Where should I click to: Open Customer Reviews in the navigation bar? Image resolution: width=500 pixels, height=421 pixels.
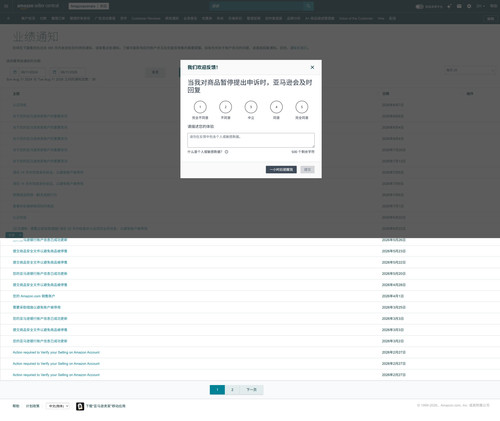point(146,19)
